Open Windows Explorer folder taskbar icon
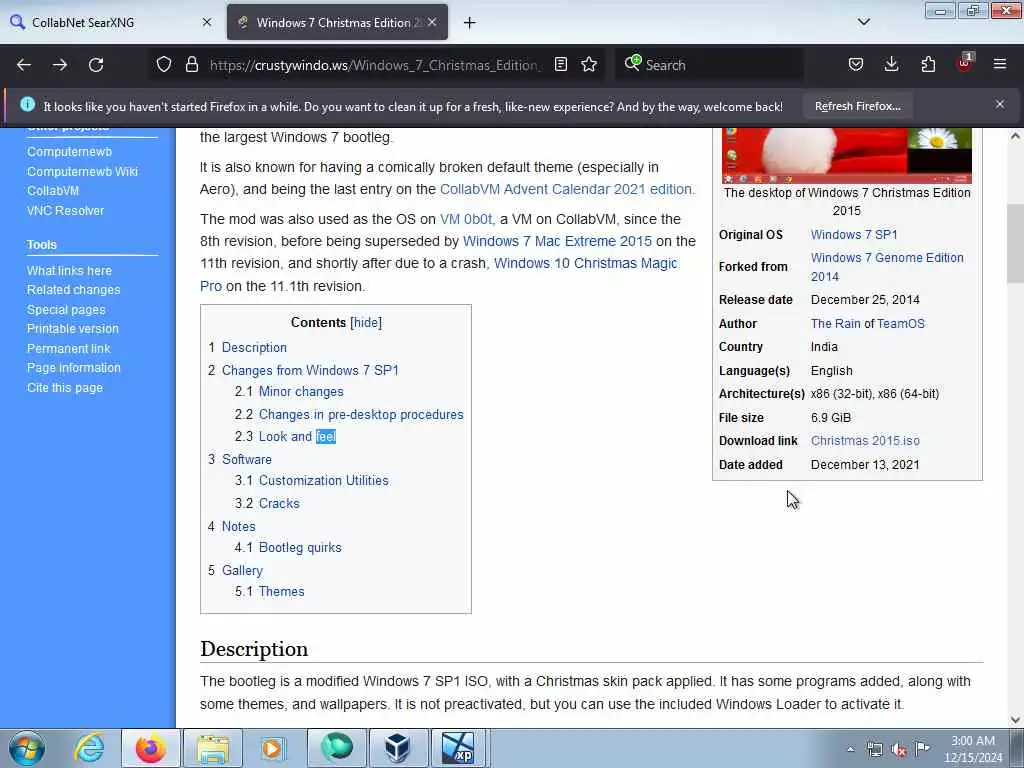The image size is (1024, 768). 213,748
